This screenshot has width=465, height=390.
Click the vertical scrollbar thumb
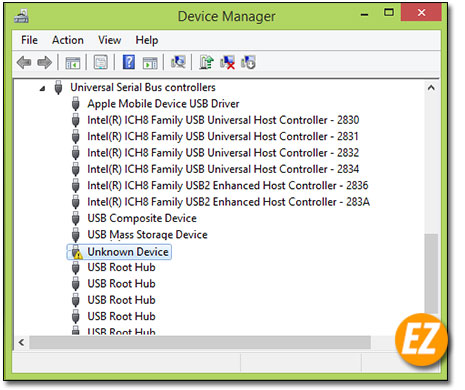coord(431,273)
